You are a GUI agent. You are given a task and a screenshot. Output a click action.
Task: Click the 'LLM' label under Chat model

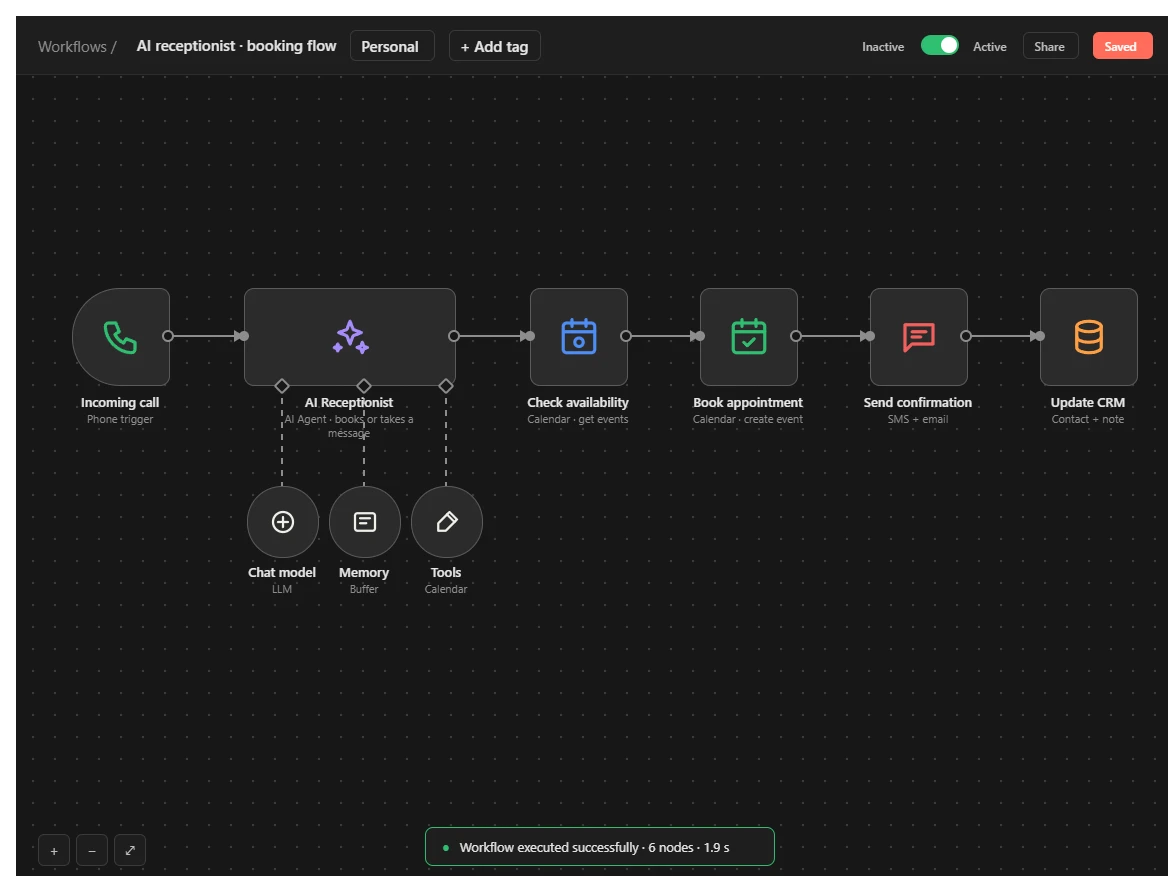pyautogui.click(x=282, y=589)
